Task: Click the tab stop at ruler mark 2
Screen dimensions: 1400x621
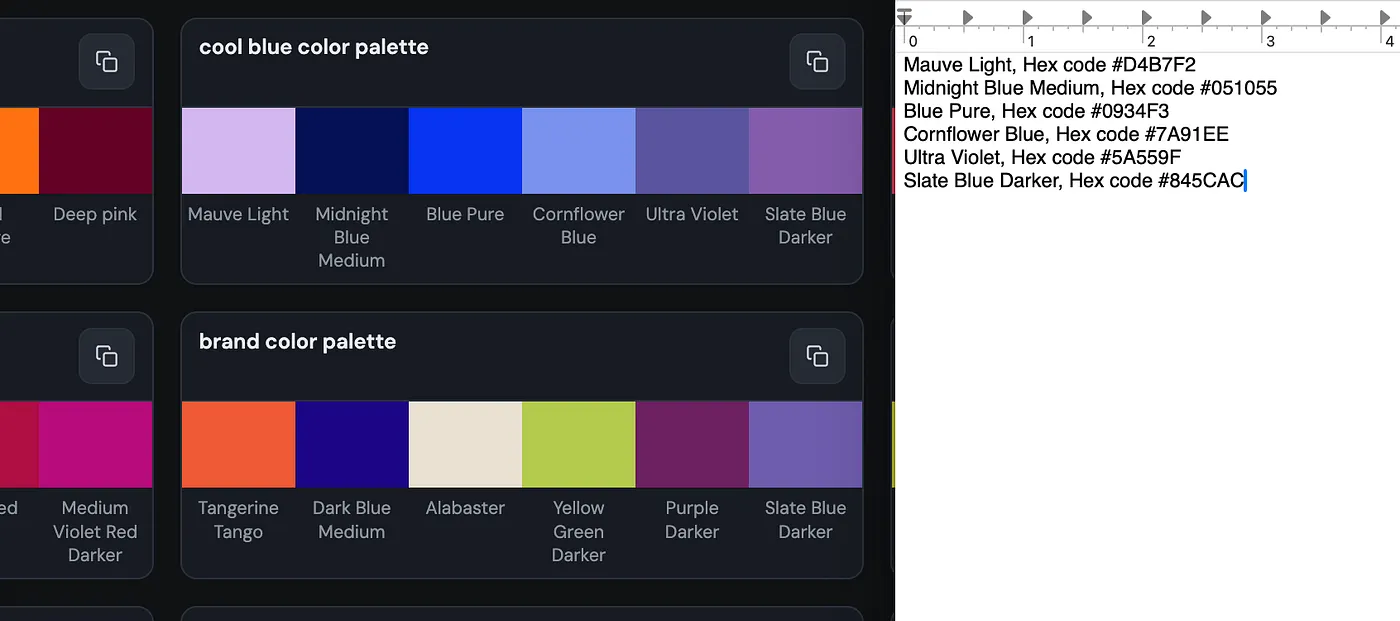Action: [1147, 17]
